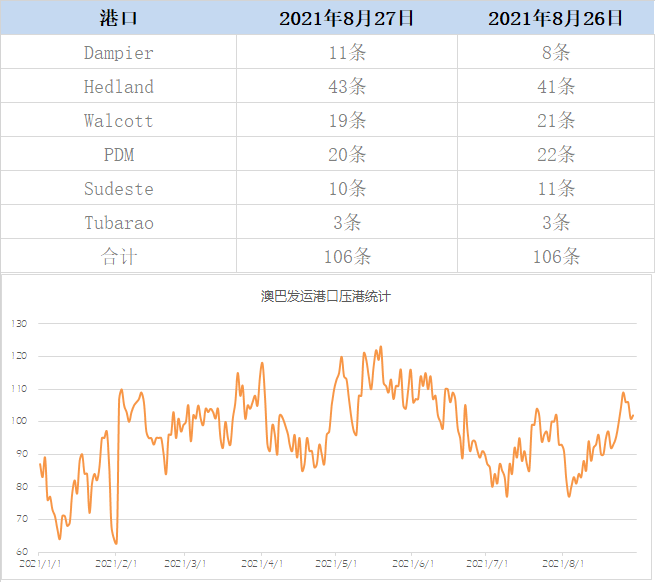655x582 pixels.
Task: Click the 港口 column header
Action: point(119,18)
